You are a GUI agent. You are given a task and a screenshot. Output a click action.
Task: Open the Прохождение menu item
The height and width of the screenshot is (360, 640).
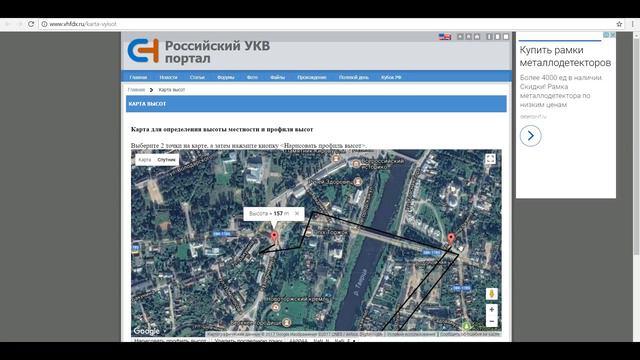tap(312, 77)
